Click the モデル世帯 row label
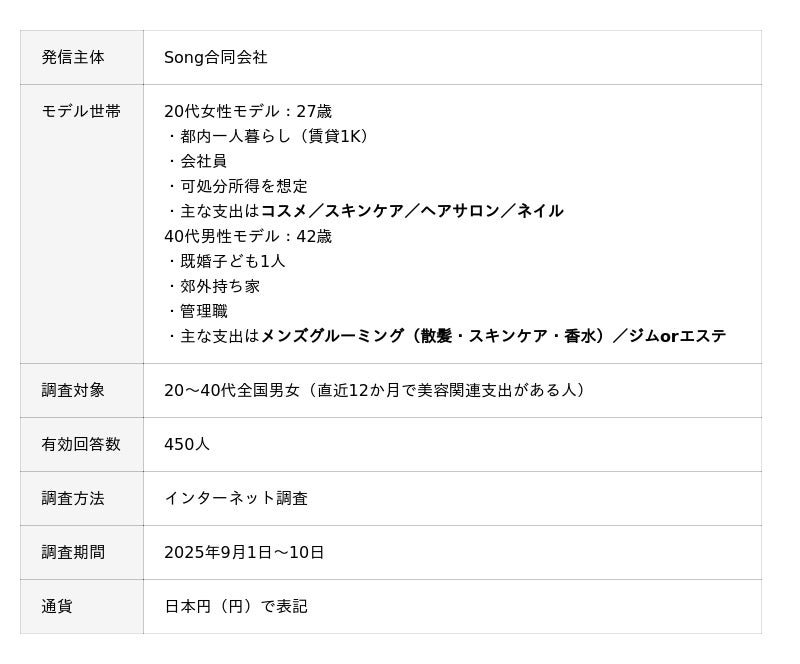 (81, 112)
